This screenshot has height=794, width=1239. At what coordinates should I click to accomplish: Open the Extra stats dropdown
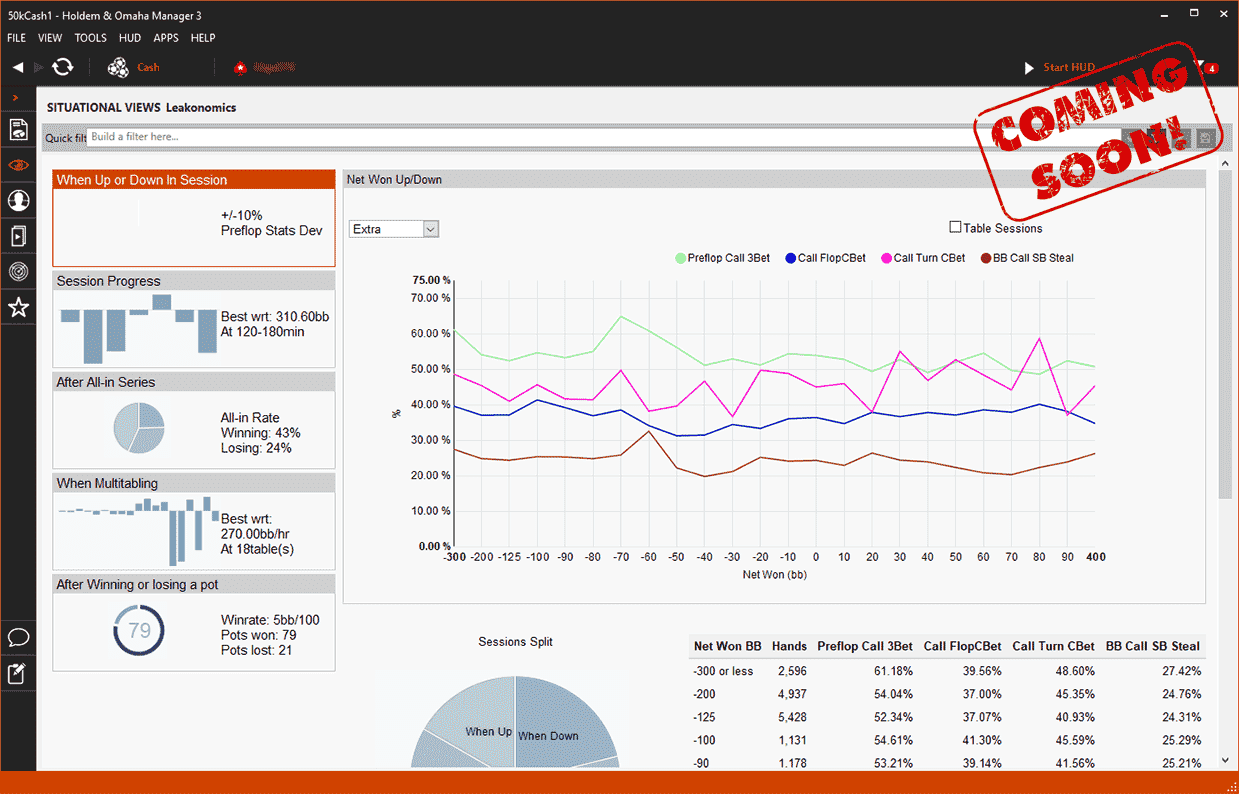click(x=394, y=229)
